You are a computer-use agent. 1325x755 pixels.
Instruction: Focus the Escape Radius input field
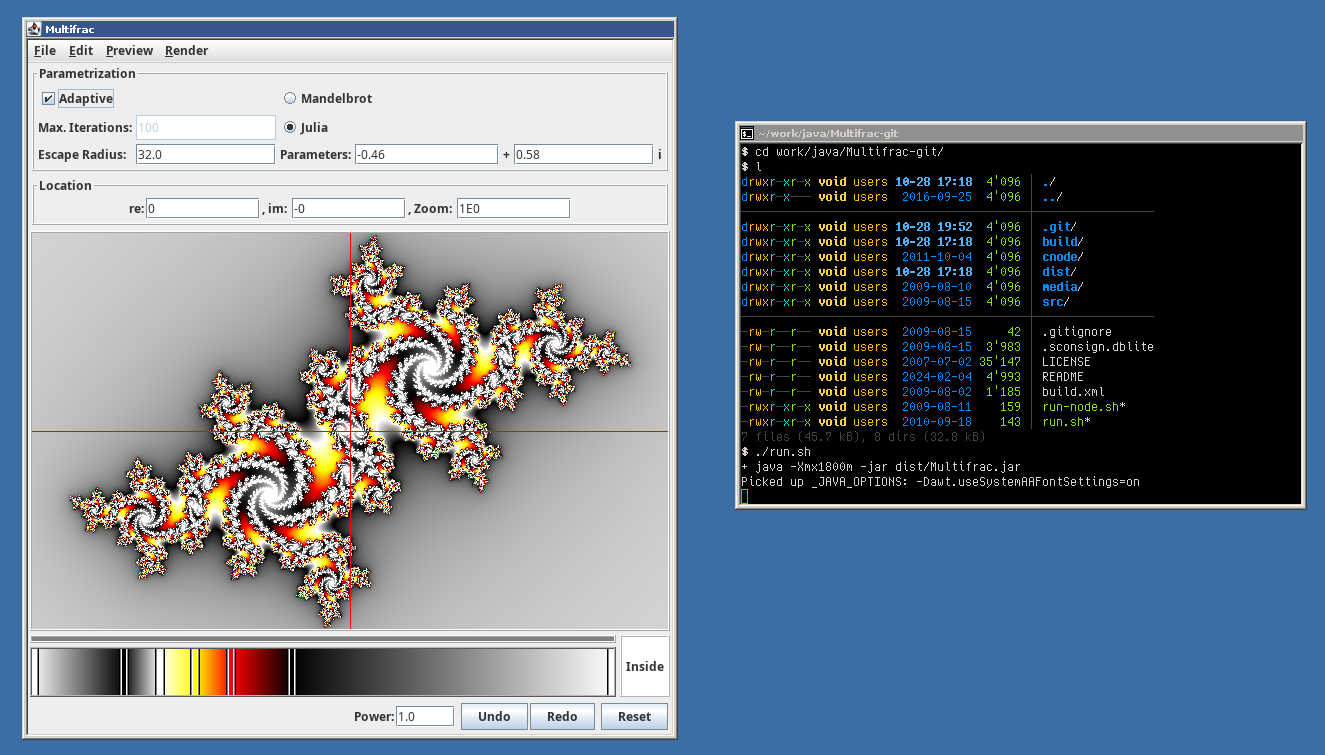tap(204, 155)
